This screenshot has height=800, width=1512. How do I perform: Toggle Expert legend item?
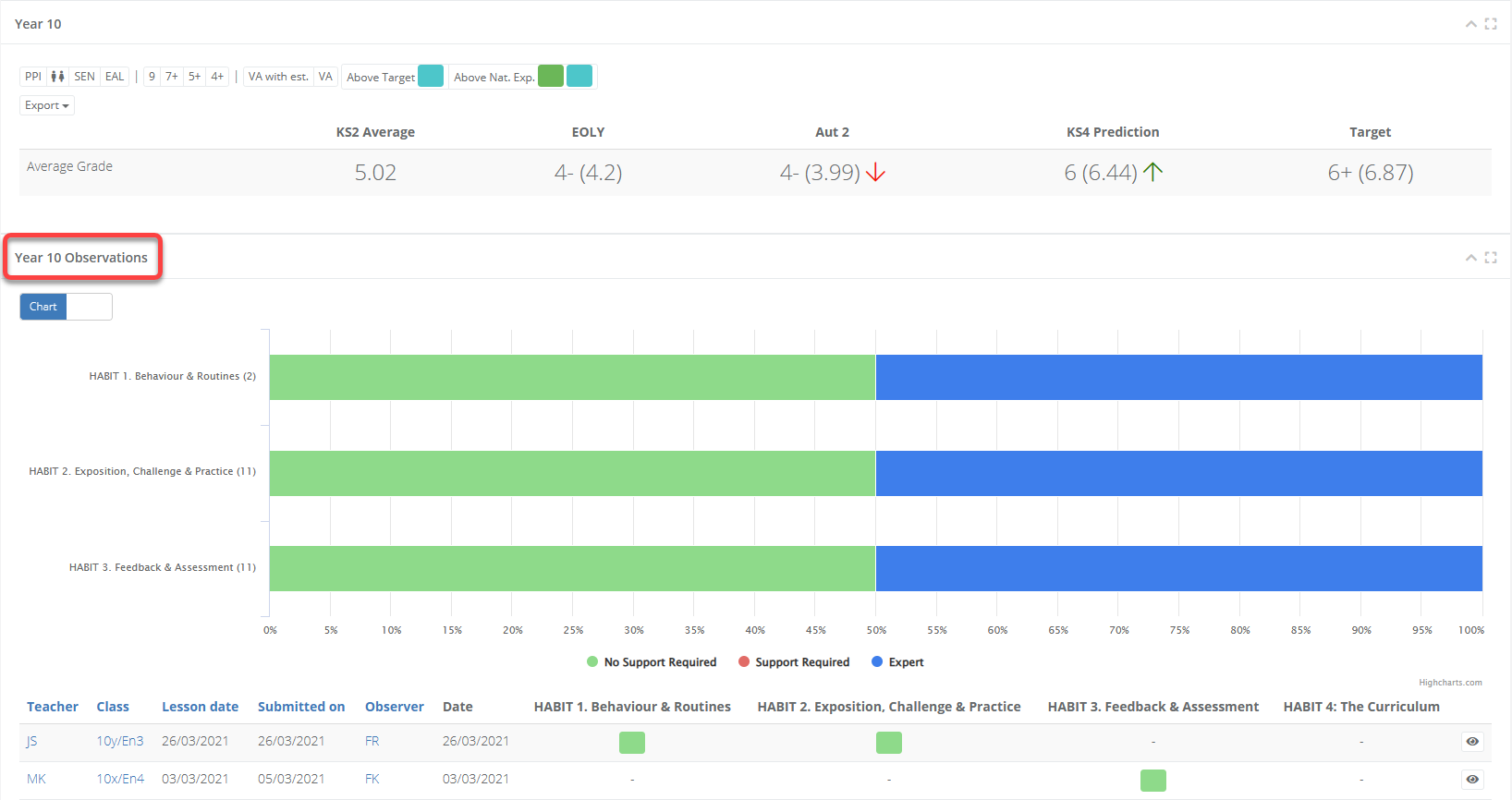(x=897, y=662)
